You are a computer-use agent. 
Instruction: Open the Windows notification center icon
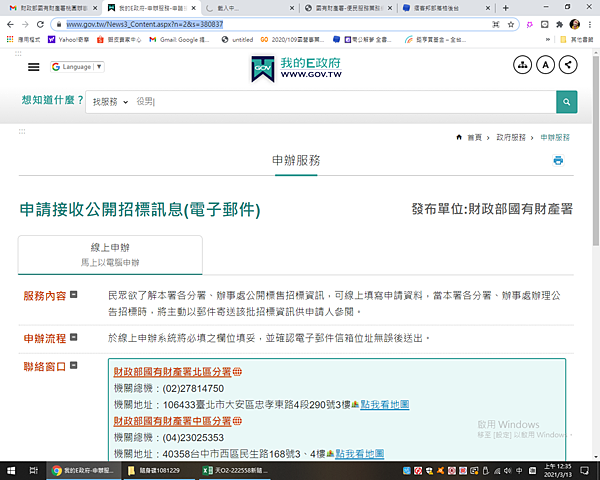(585, 470)
